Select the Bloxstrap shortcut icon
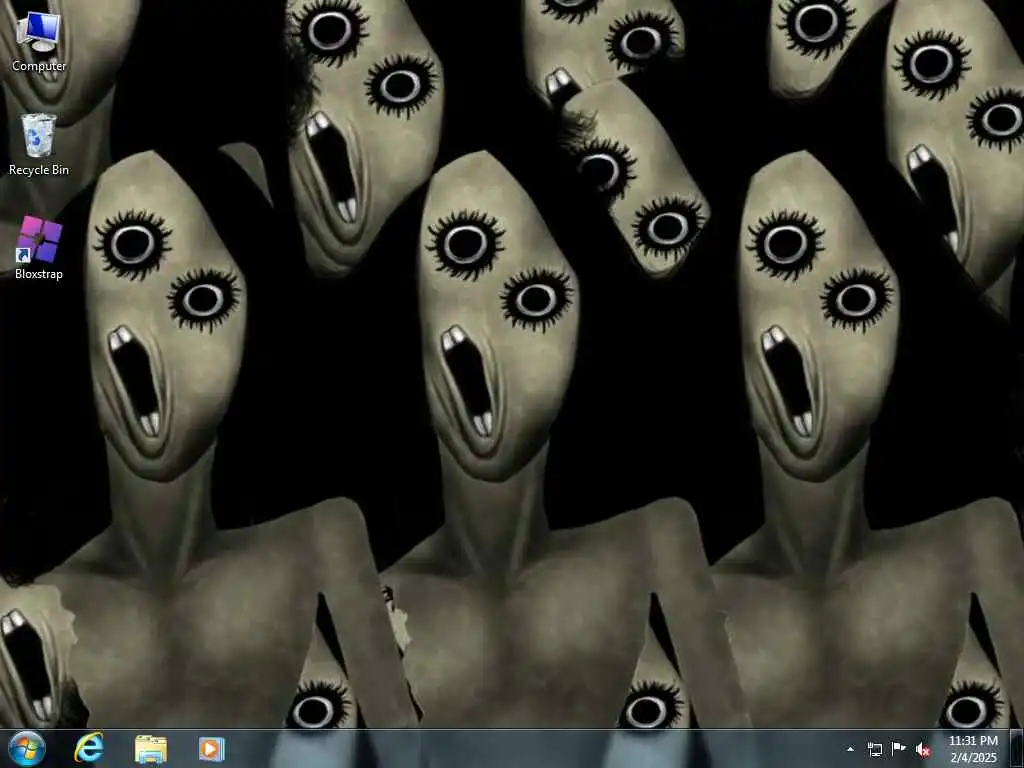The image size is (1024, 768). click(x=39, y=249)
